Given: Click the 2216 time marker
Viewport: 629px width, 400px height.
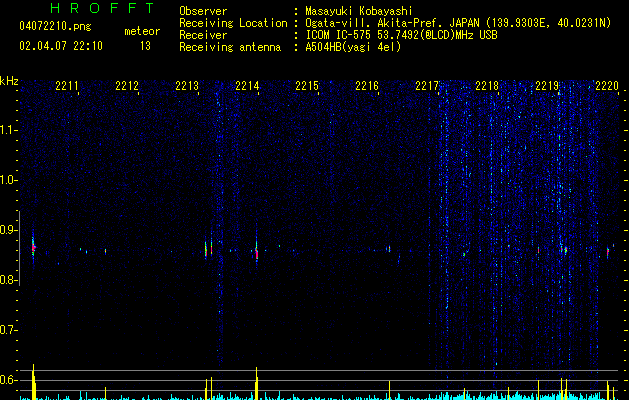Looking at the screenshot, I should (x=367, y=86).
